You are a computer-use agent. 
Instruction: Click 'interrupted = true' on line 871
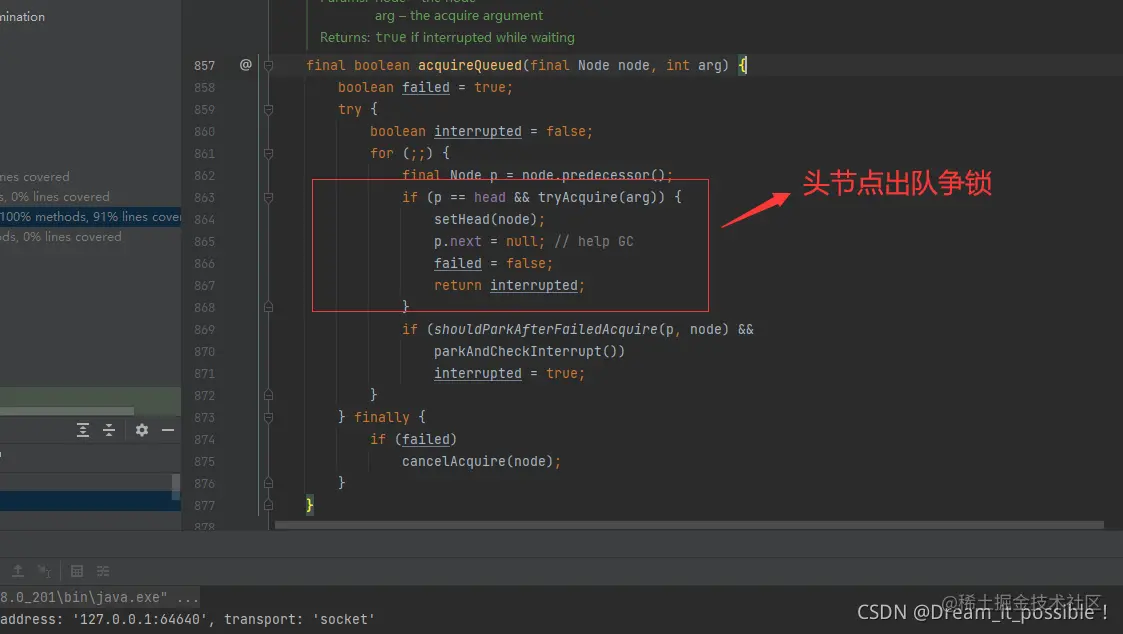(509, 373)
